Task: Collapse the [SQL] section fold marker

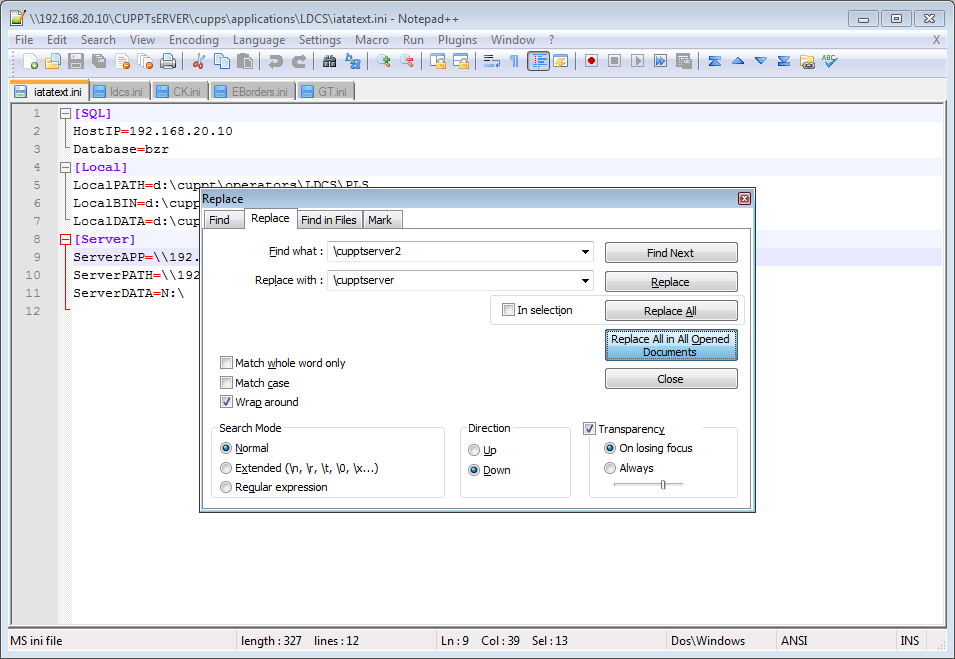Action: [66, 114]
